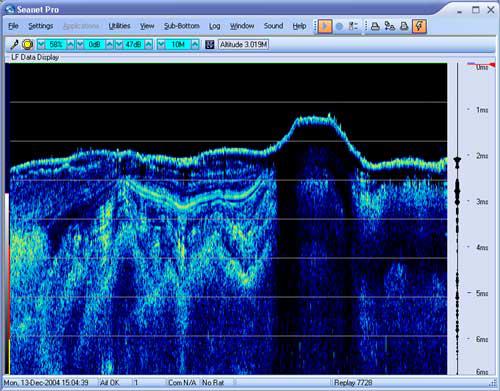Toggle the orange lightning bolt icon
The width and height of the screenshot is (500, 391).
coord(419,26)
